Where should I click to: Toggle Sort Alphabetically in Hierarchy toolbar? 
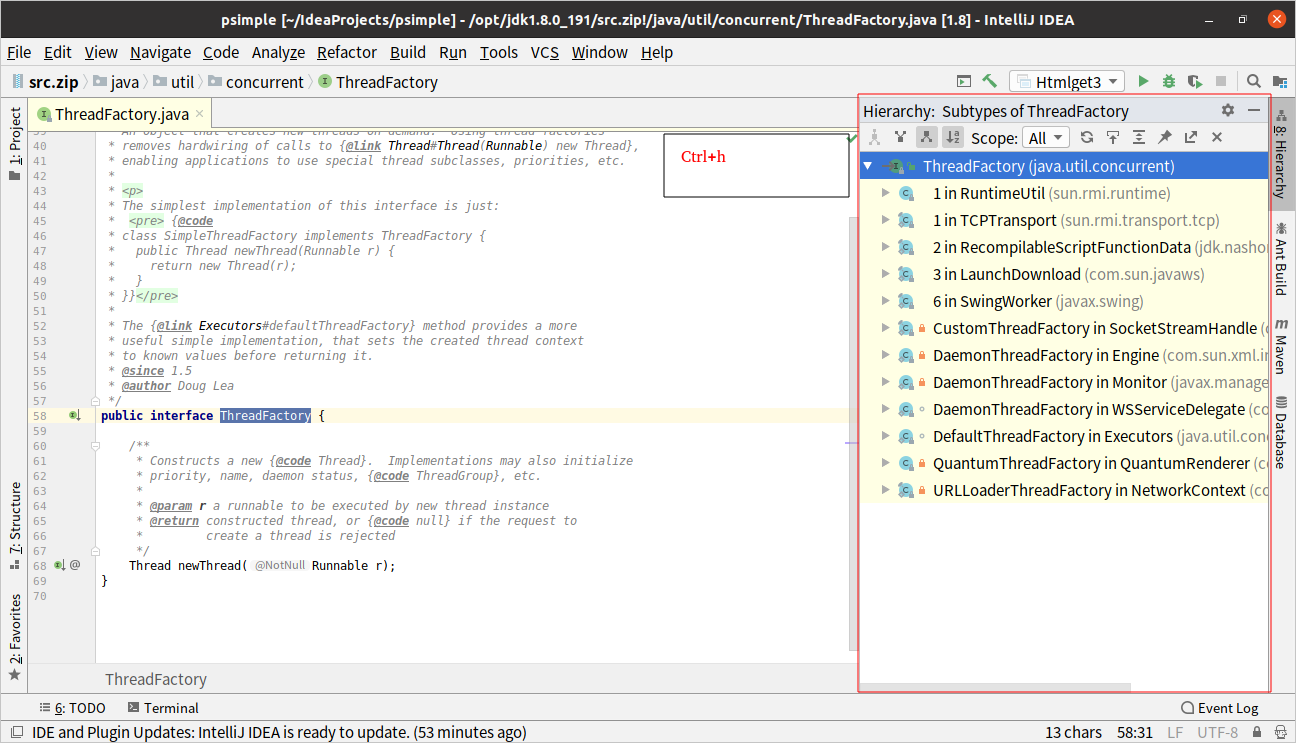tap(953, 138)
